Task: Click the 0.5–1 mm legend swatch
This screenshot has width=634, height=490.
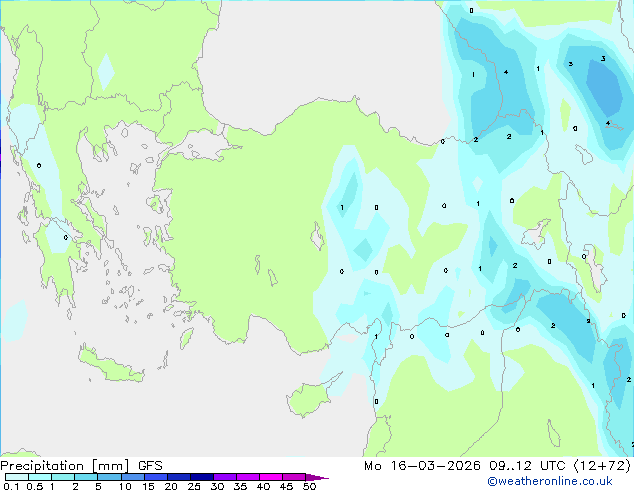Action: 40,477
